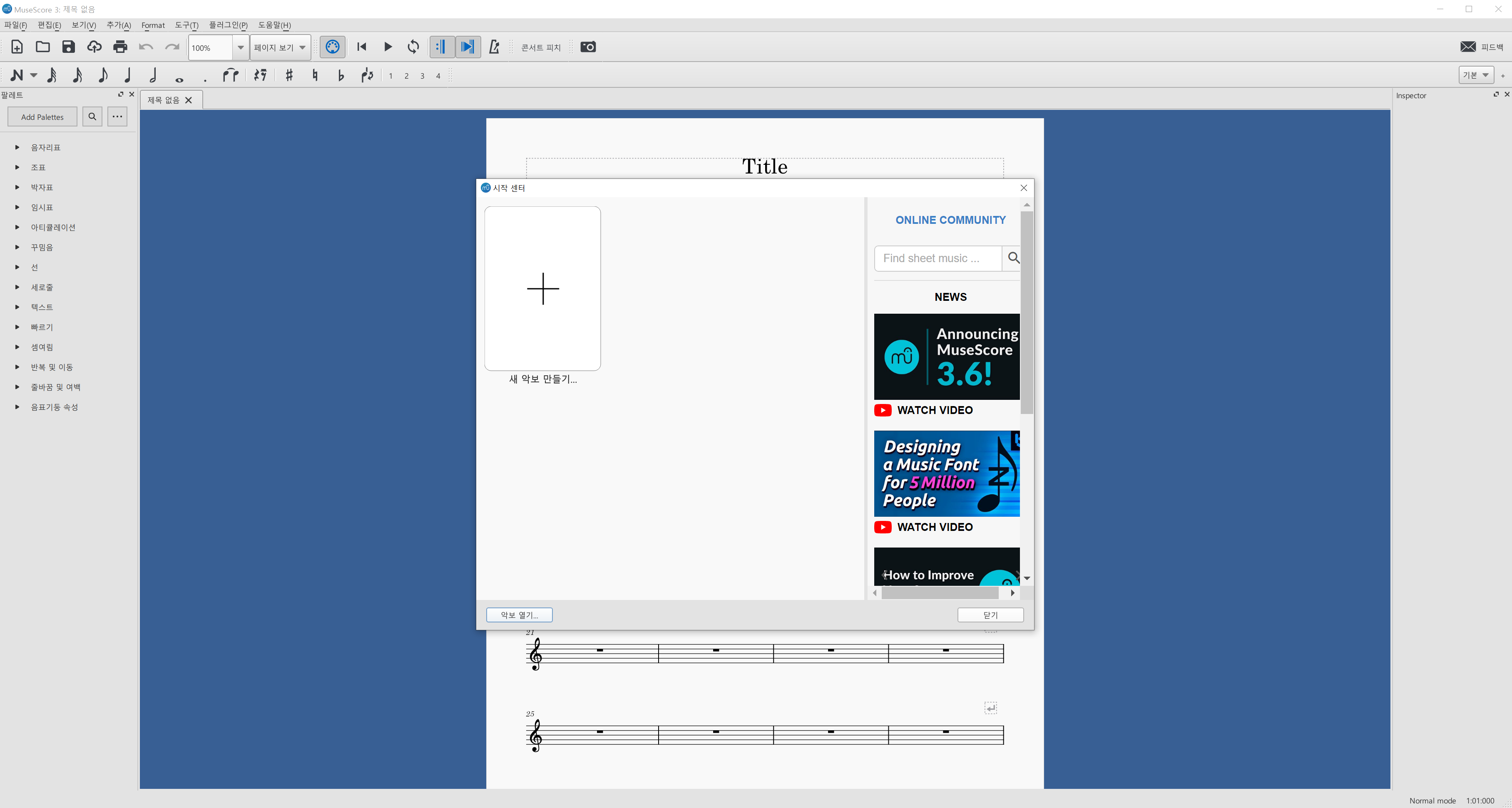Open the 플러그인(P) menu
Viewport: 1512px width, 808px height.
coord(228,25)
